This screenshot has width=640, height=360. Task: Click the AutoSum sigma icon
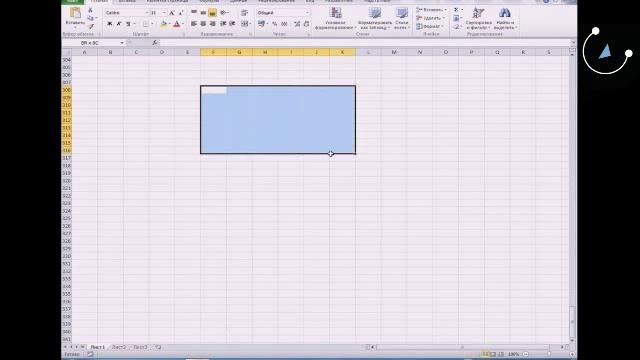point(456,10)
